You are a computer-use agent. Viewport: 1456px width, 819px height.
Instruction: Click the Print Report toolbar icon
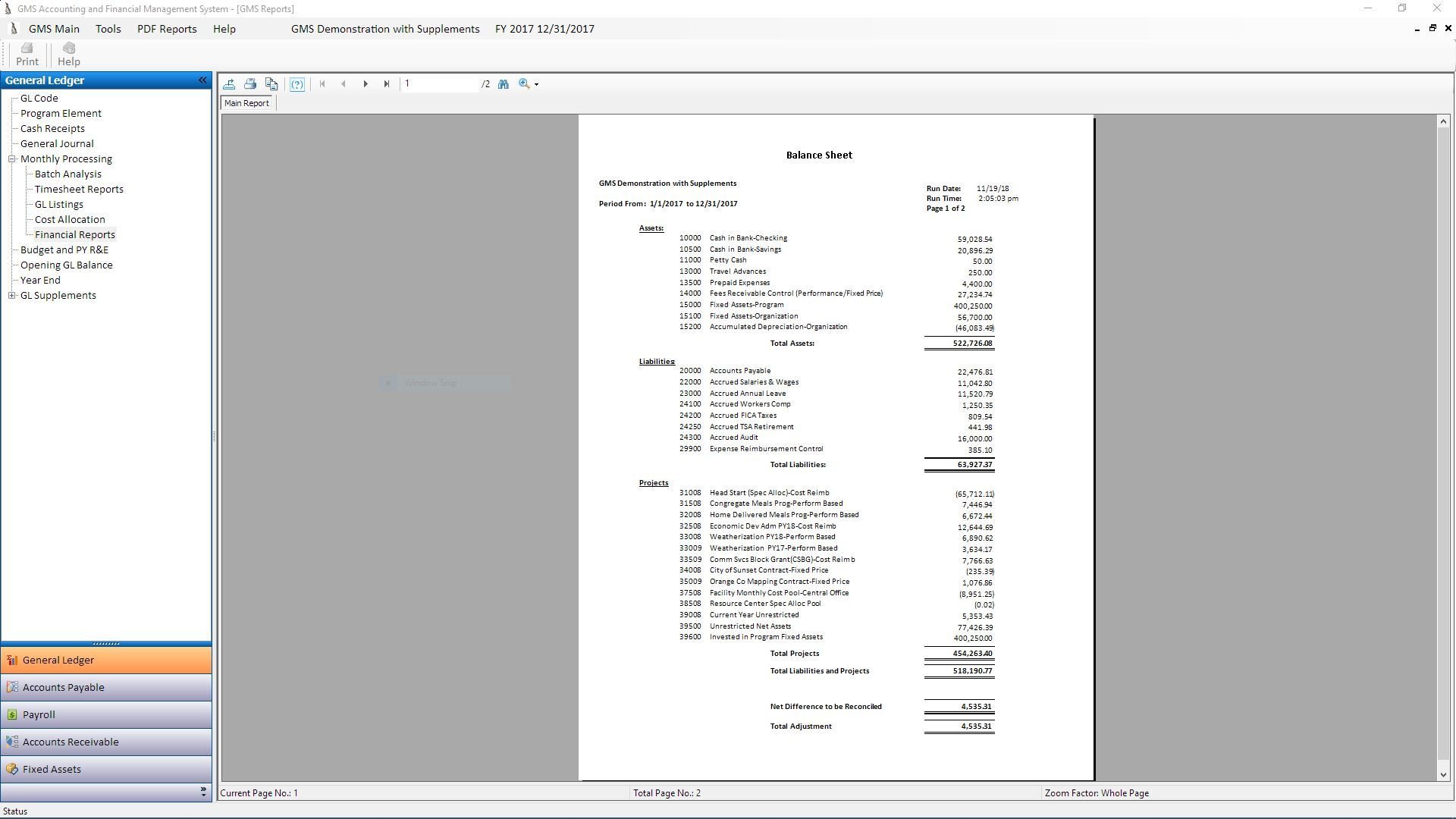[250, 84]
